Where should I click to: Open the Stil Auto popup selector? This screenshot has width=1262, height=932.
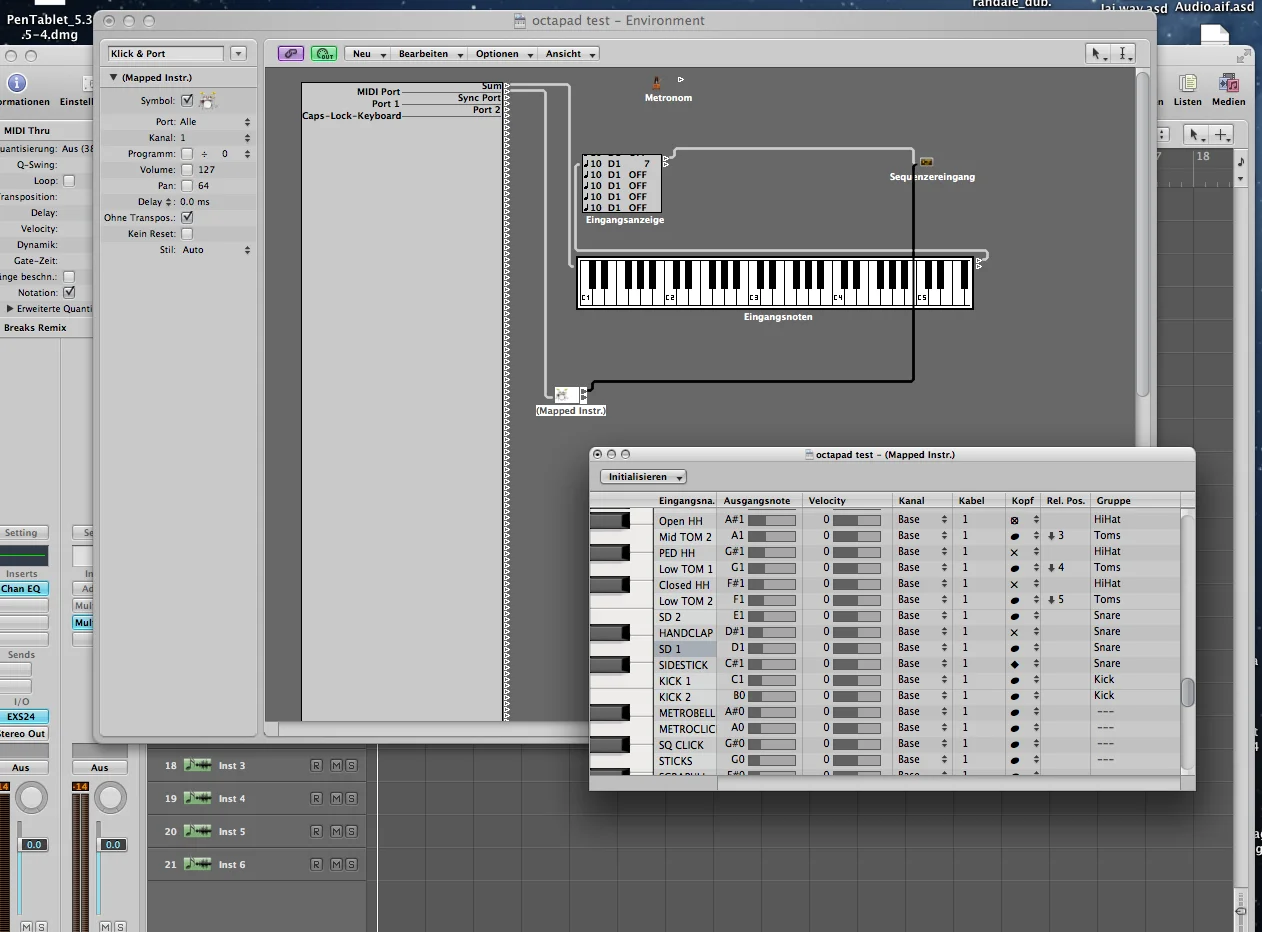tap(215, 250)
